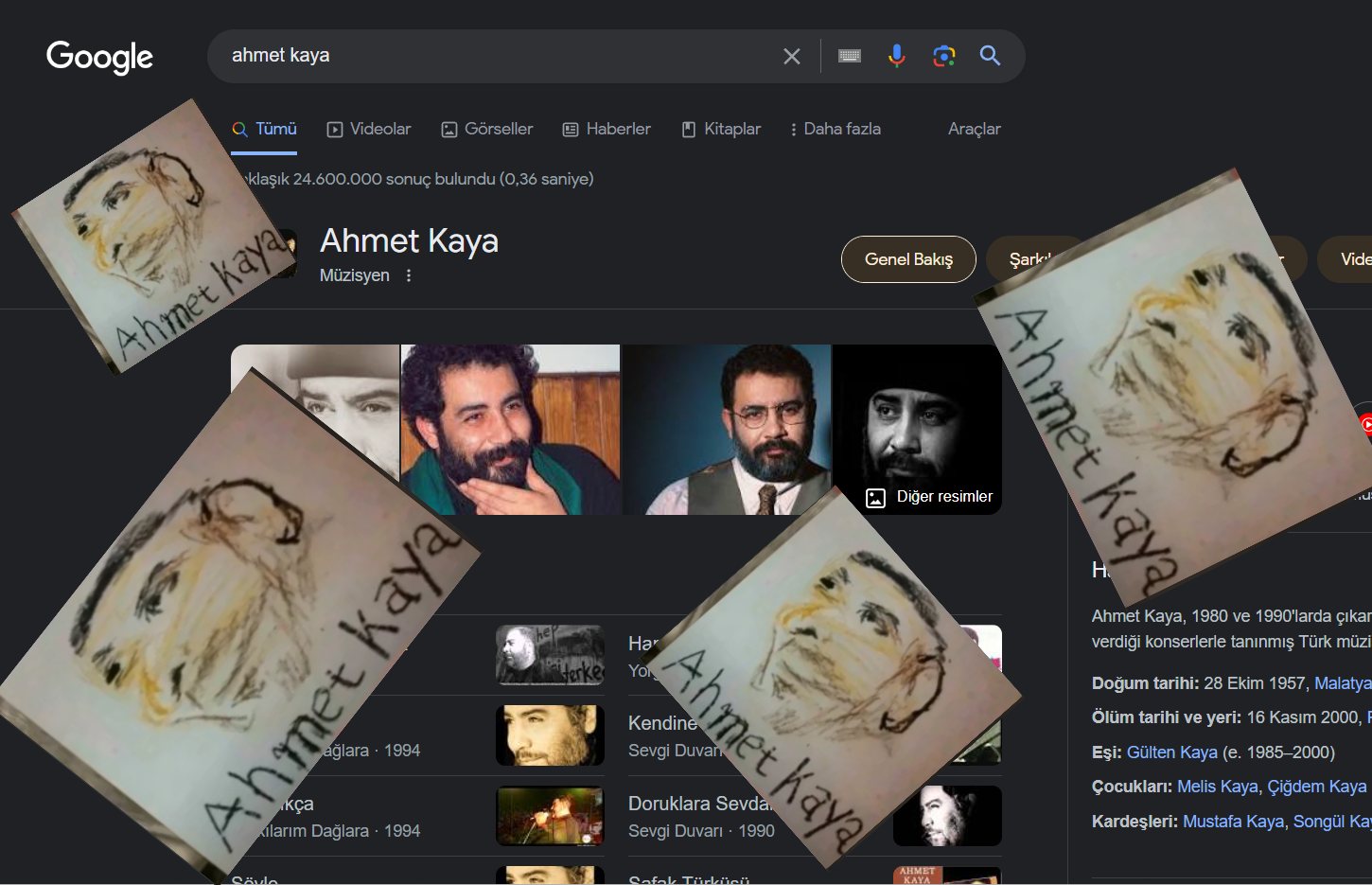Click the 'Doğum tarihi:' label
Screen dimensions: 1372x885
(x=1145, y=683)
